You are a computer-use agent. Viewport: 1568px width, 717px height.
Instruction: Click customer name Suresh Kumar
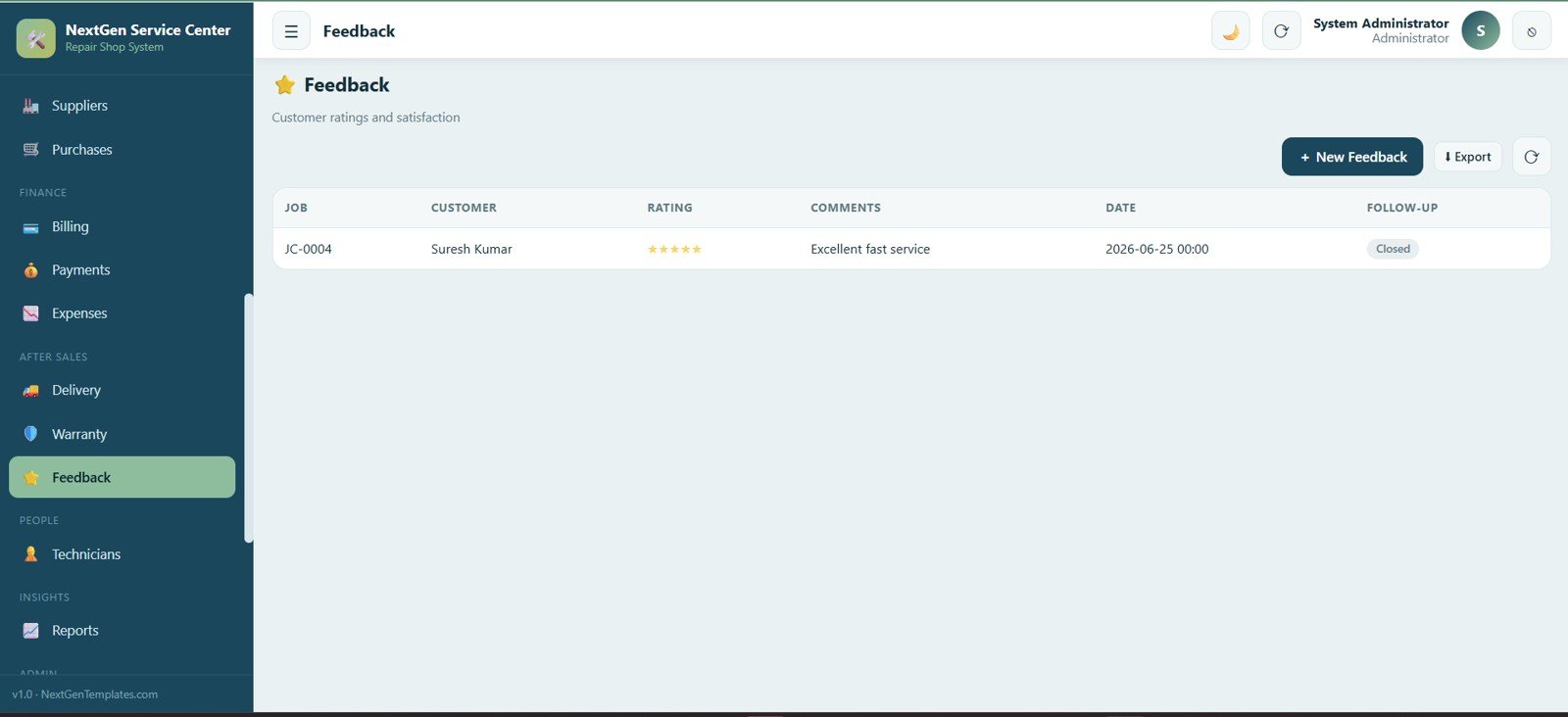(471, 250)
